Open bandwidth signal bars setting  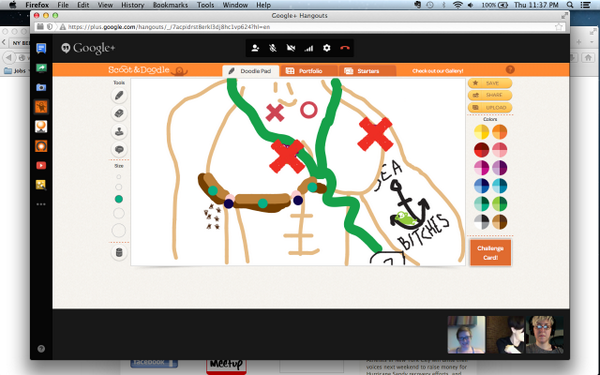click(x=308, y=48)
